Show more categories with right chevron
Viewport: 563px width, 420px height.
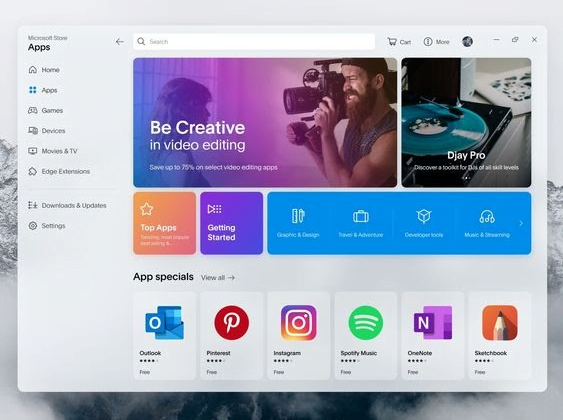(x=521, y=223)
